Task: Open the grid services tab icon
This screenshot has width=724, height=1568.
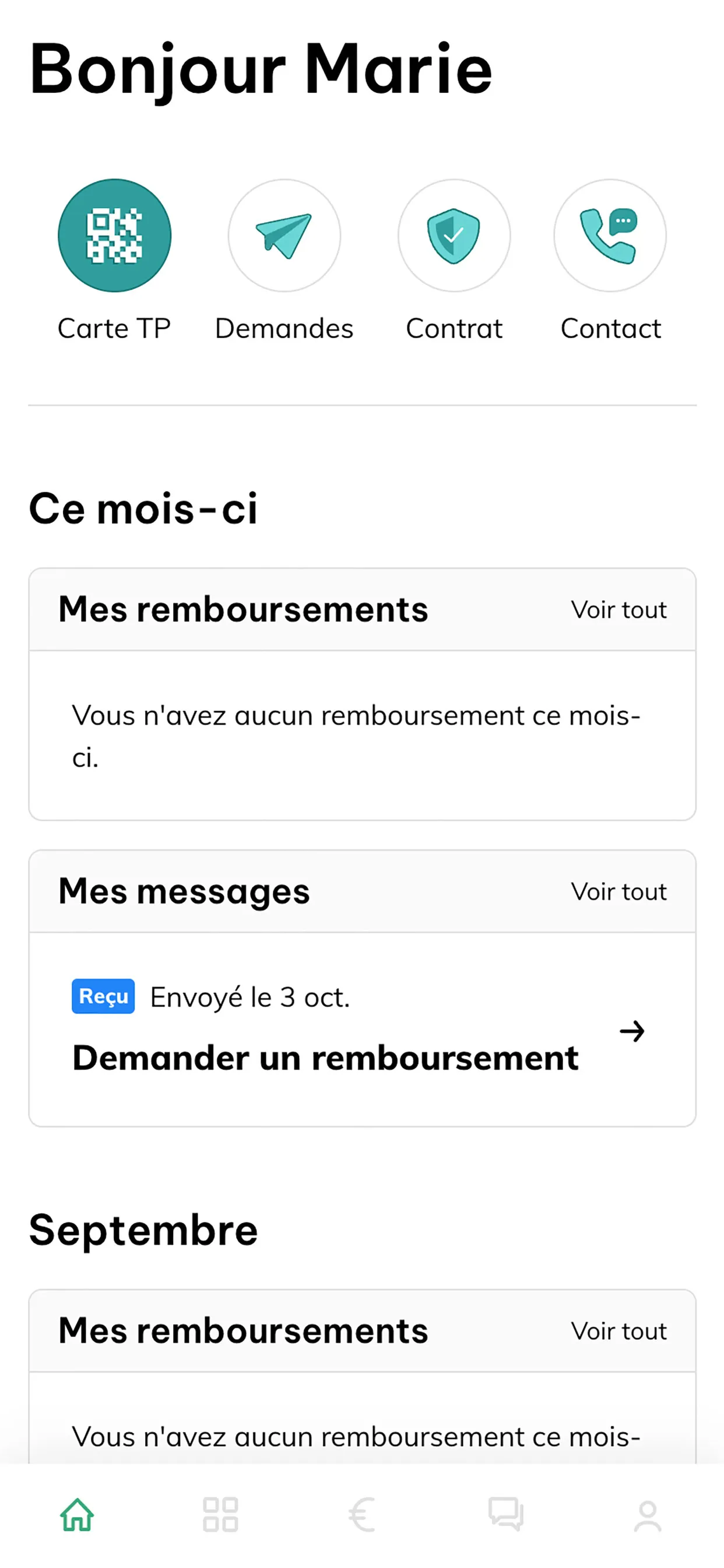Action: [220, 1514]
